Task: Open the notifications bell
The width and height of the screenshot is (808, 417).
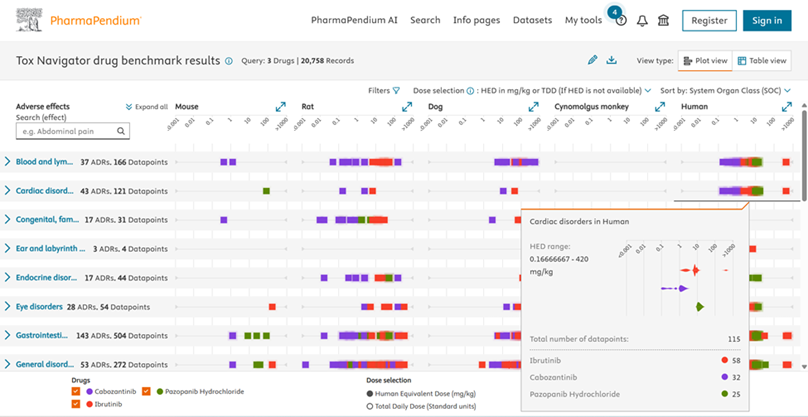Action: (x=642, y=20)
